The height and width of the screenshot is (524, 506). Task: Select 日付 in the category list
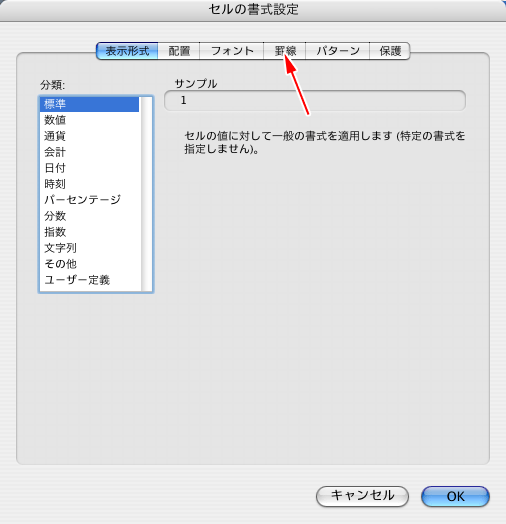coord(90,168)
